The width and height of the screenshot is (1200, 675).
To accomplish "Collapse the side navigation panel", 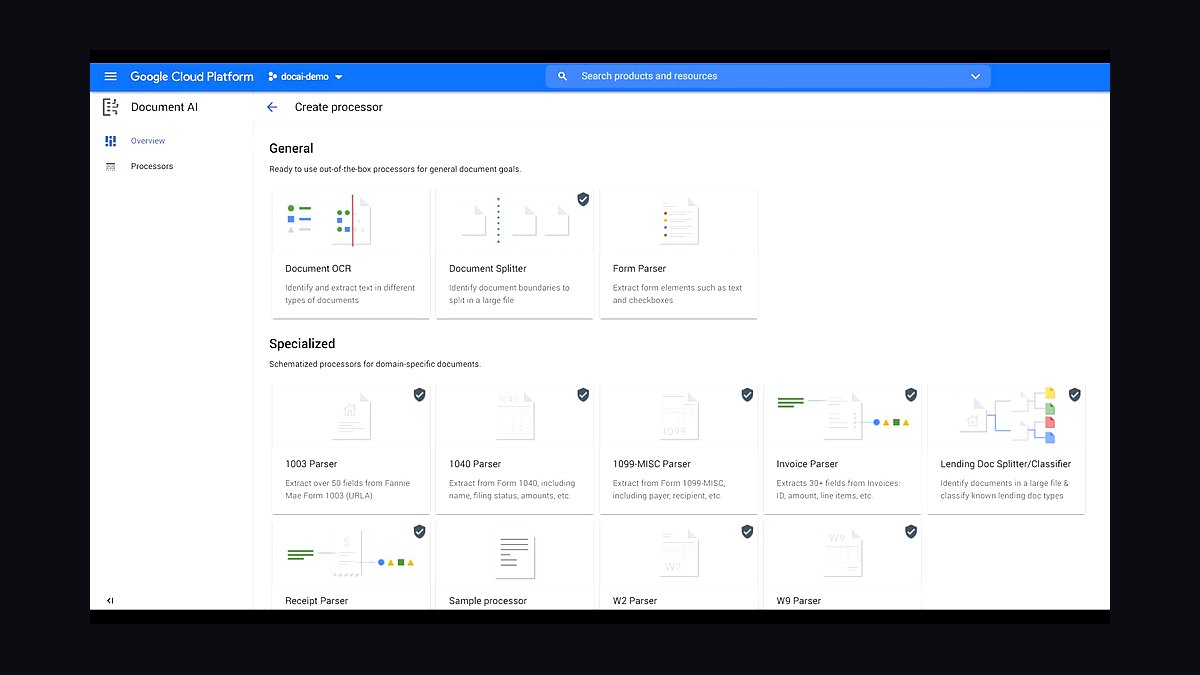I will [x=110, y=600].
